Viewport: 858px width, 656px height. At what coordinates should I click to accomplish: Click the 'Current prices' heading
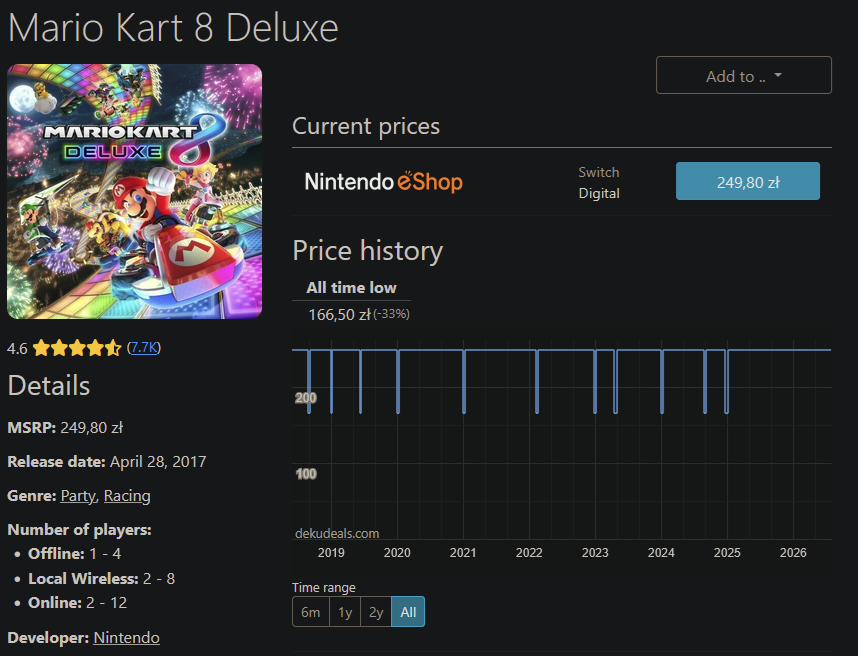coord(366,126)
